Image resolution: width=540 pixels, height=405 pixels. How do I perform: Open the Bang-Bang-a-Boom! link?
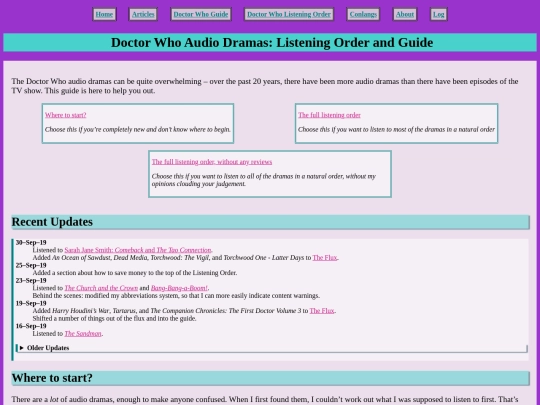point(179,288)
